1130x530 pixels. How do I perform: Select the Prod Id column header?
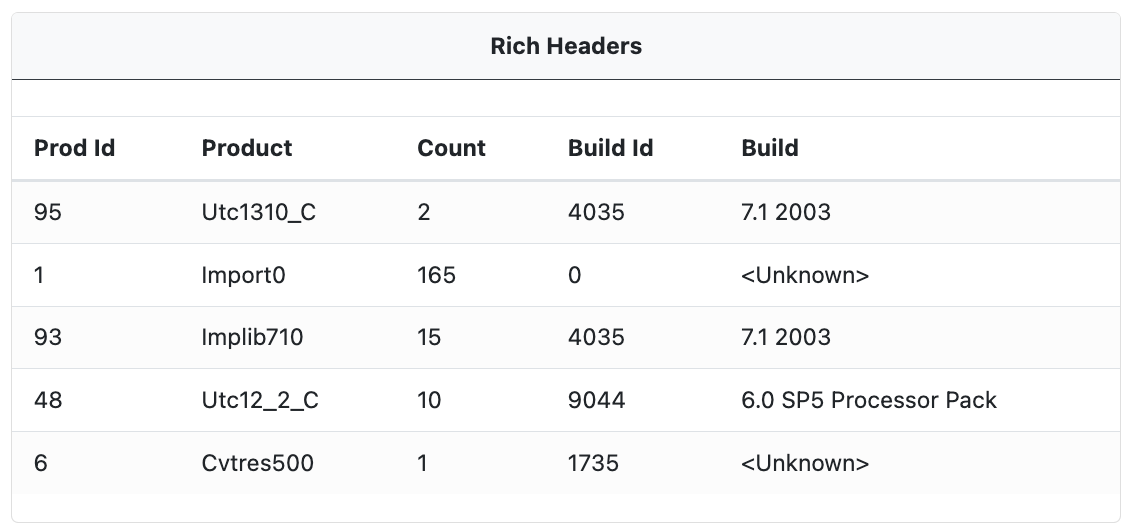coord(74,148)
